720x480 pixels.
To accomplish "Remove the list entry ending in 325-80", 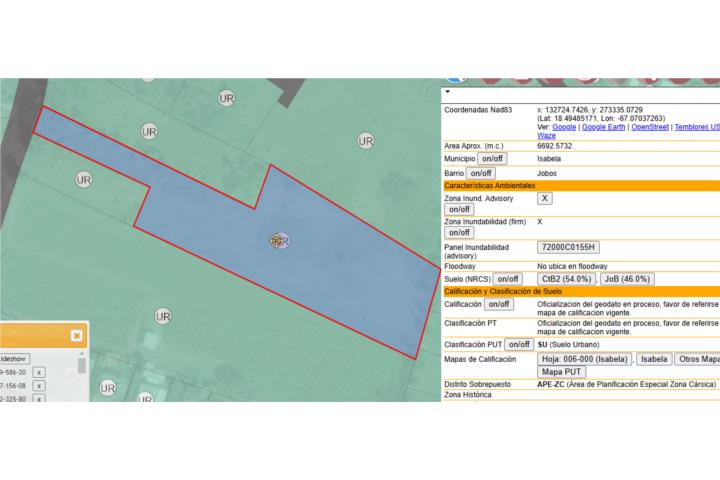I will [39, 398].
